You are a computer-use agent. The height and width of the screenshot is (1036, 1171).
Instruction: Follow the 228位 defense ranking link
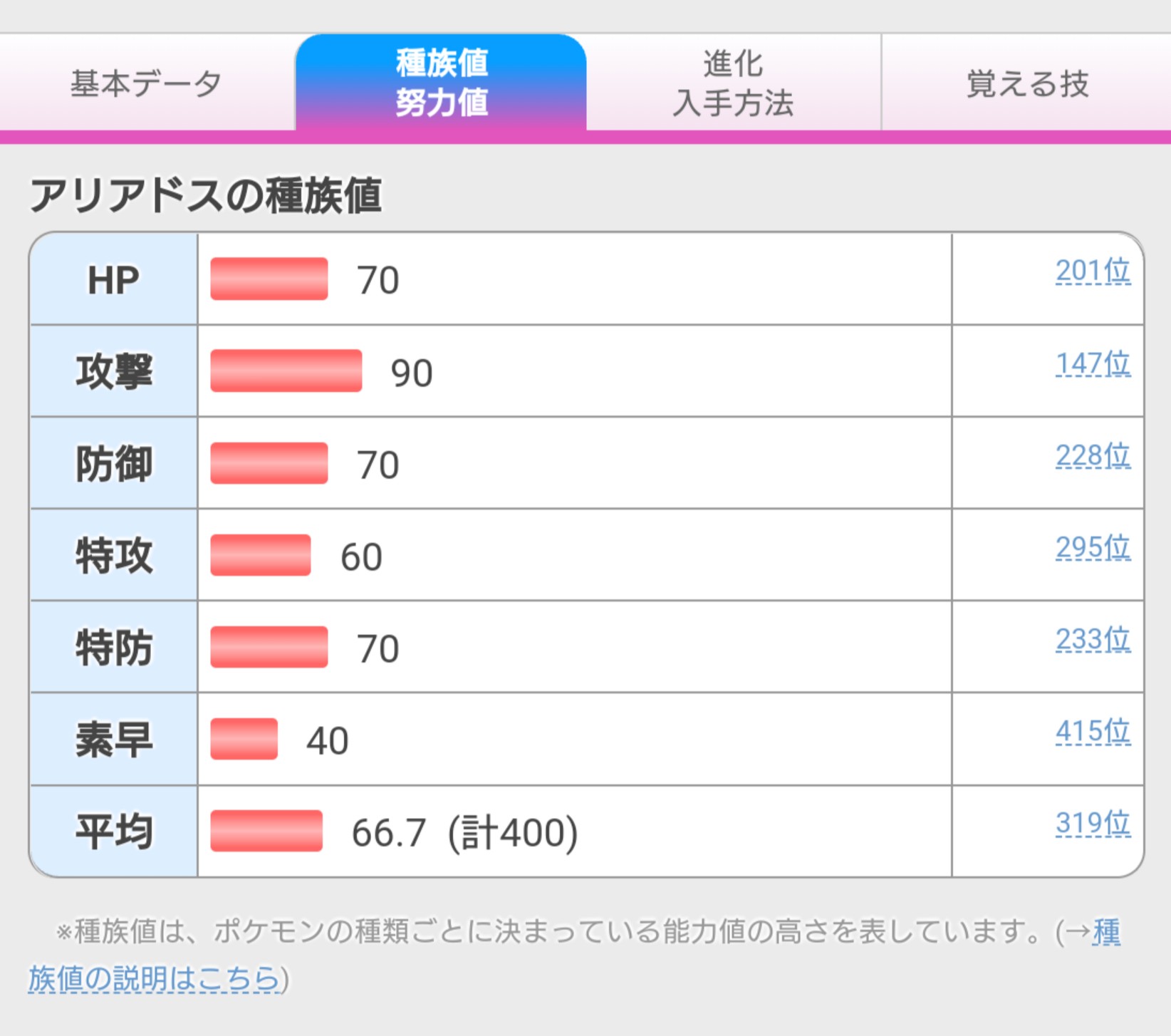click(x=1092, y=456)
